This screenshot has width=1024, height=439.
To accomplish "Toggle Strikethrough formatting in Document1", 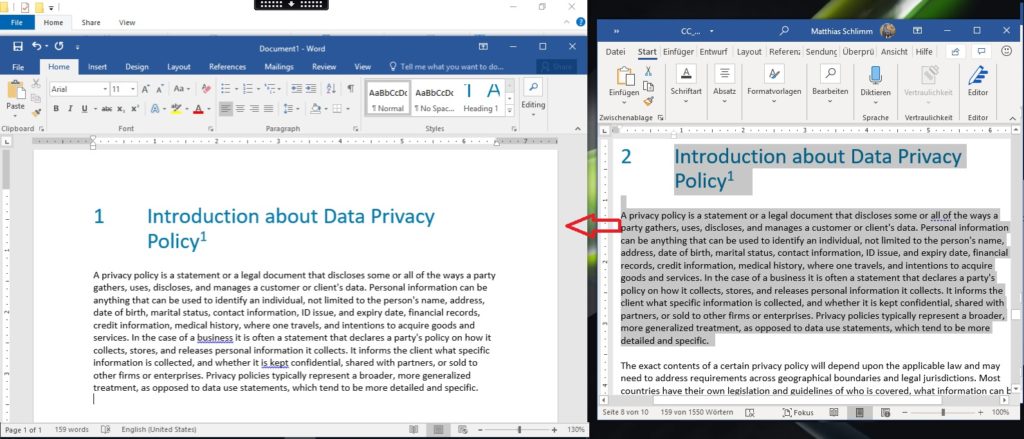I will [106, 108].
